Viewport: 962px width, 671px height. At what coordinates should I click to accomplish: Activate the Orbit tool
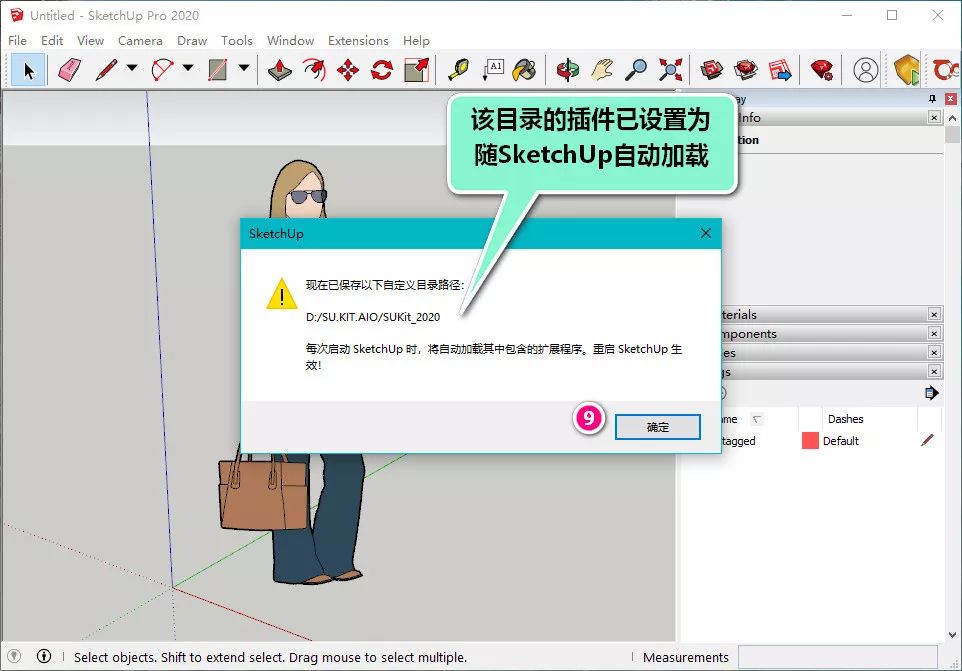coord(566,70)
